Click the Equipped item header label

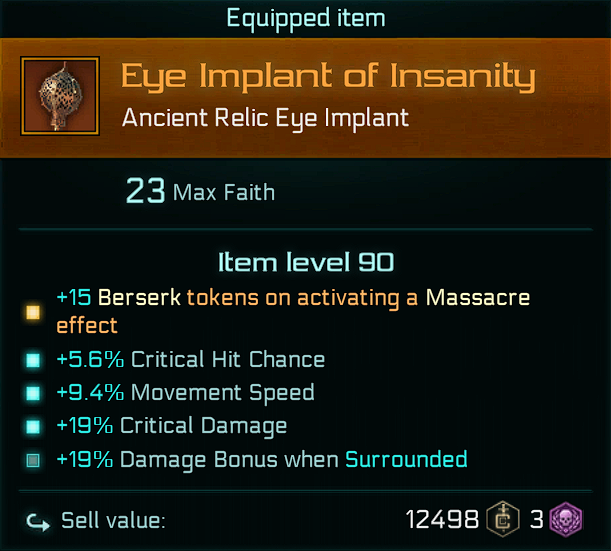point(305,17)
